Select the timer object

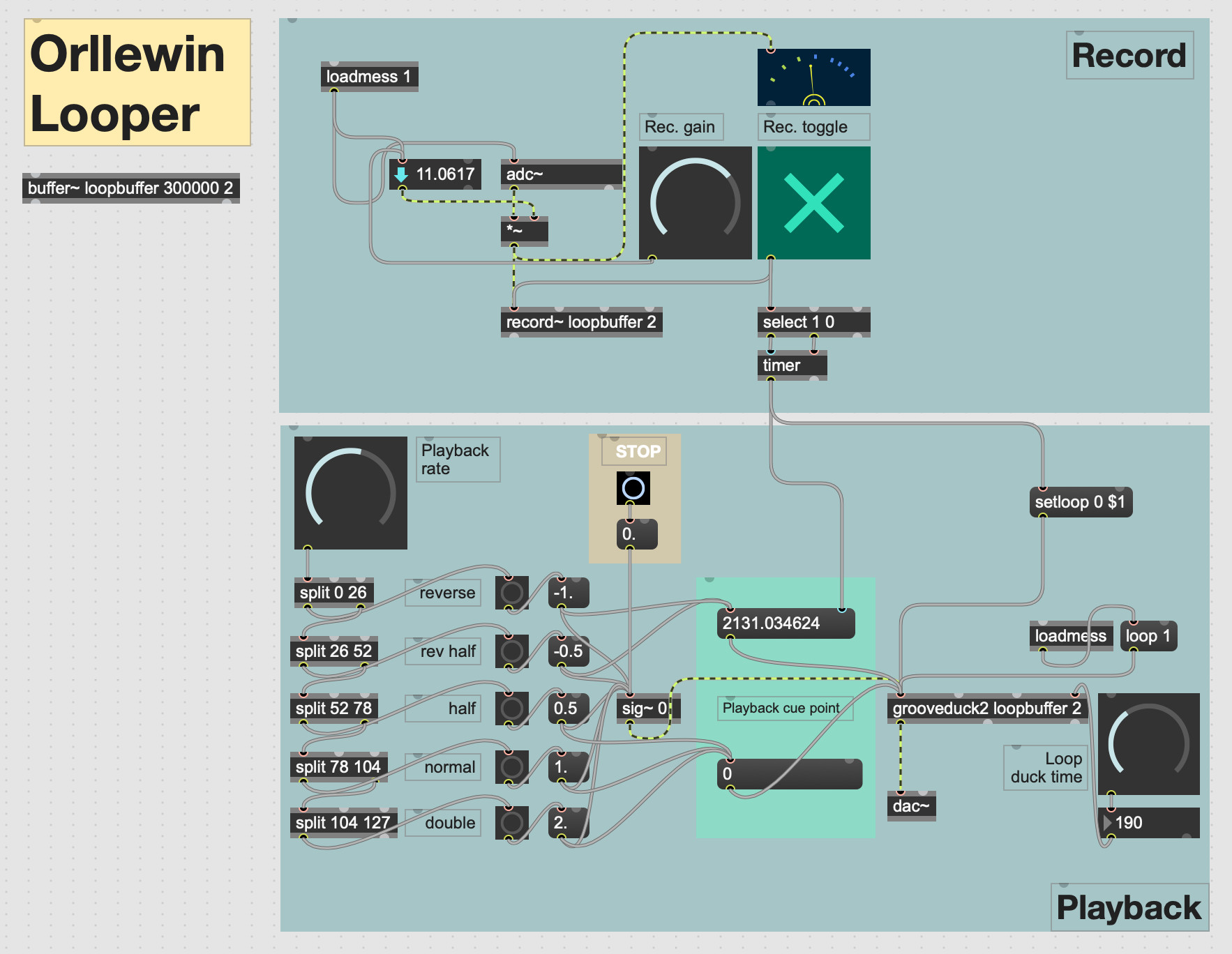[792, 365]
